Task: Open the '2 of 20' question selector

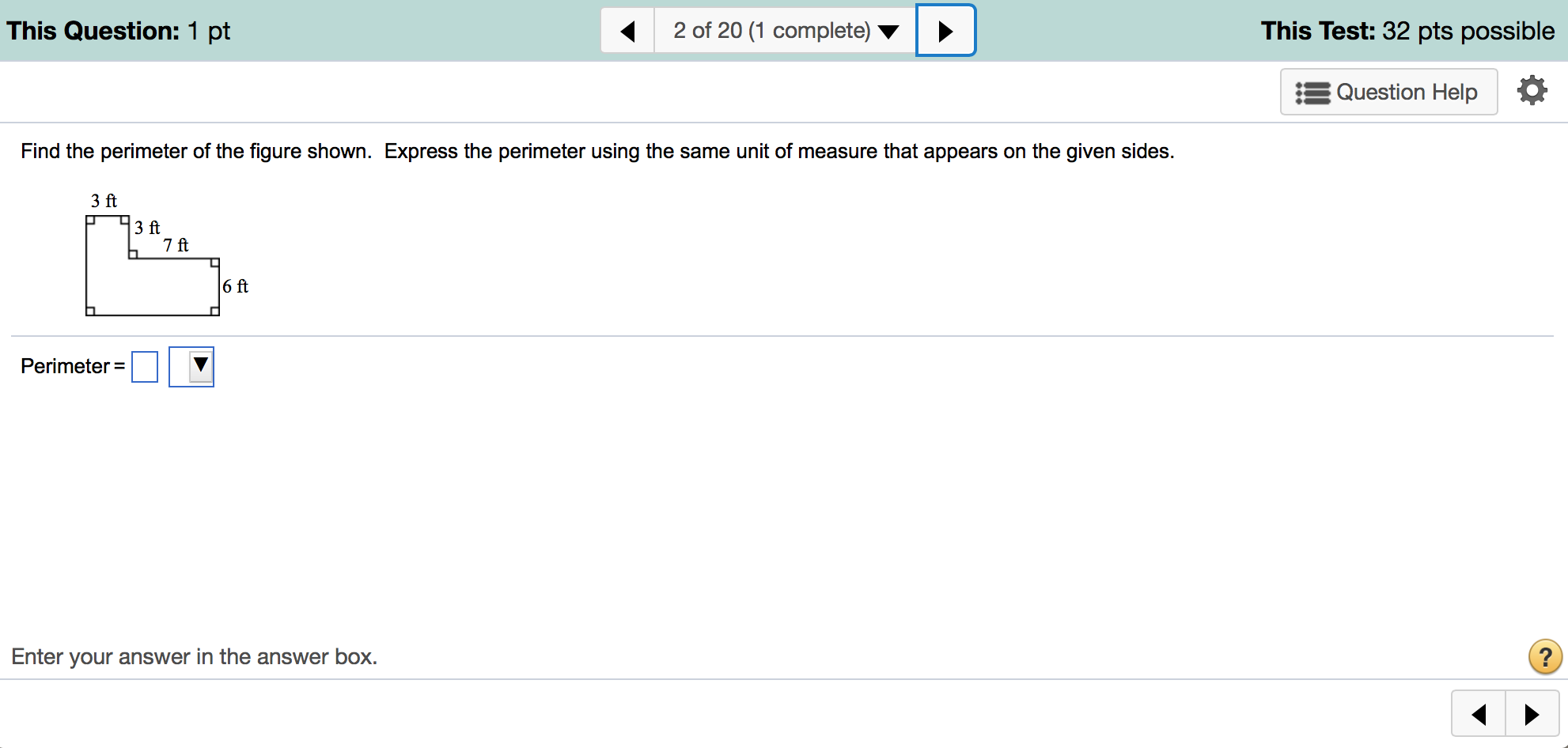Action: coord(785,31)
